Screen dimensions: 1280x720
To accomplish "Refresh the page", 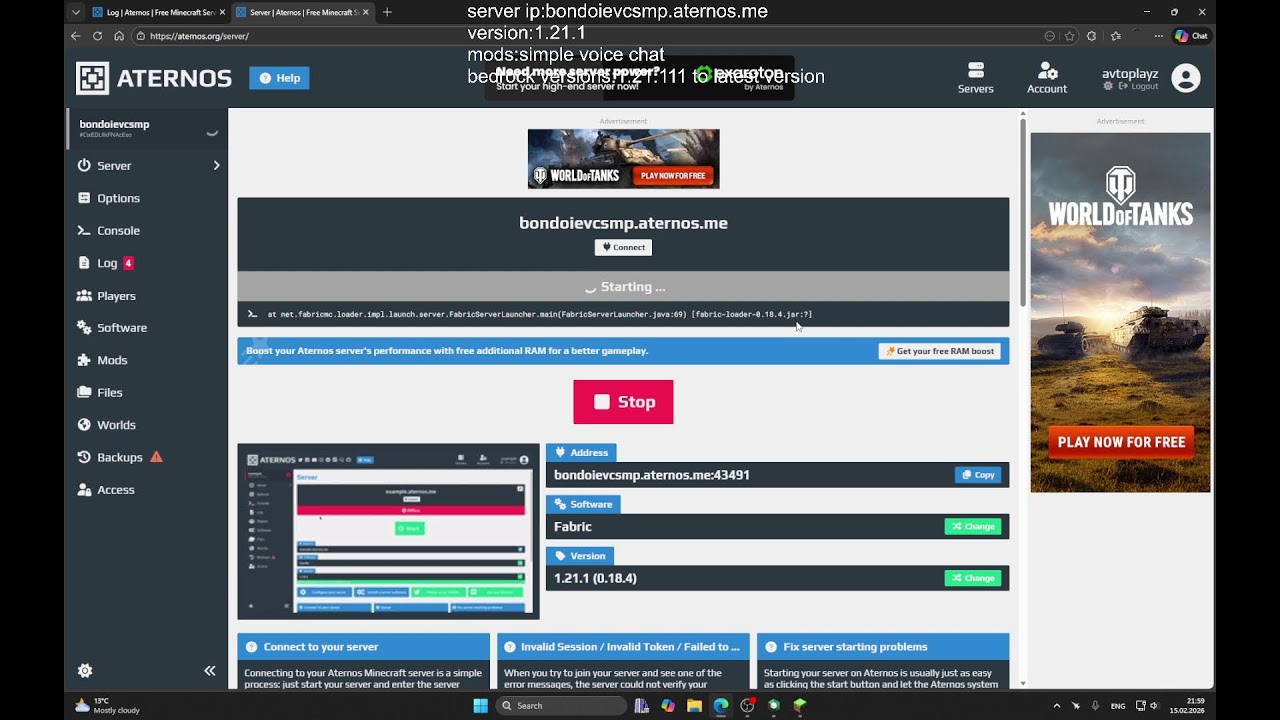I will (97, 36).
